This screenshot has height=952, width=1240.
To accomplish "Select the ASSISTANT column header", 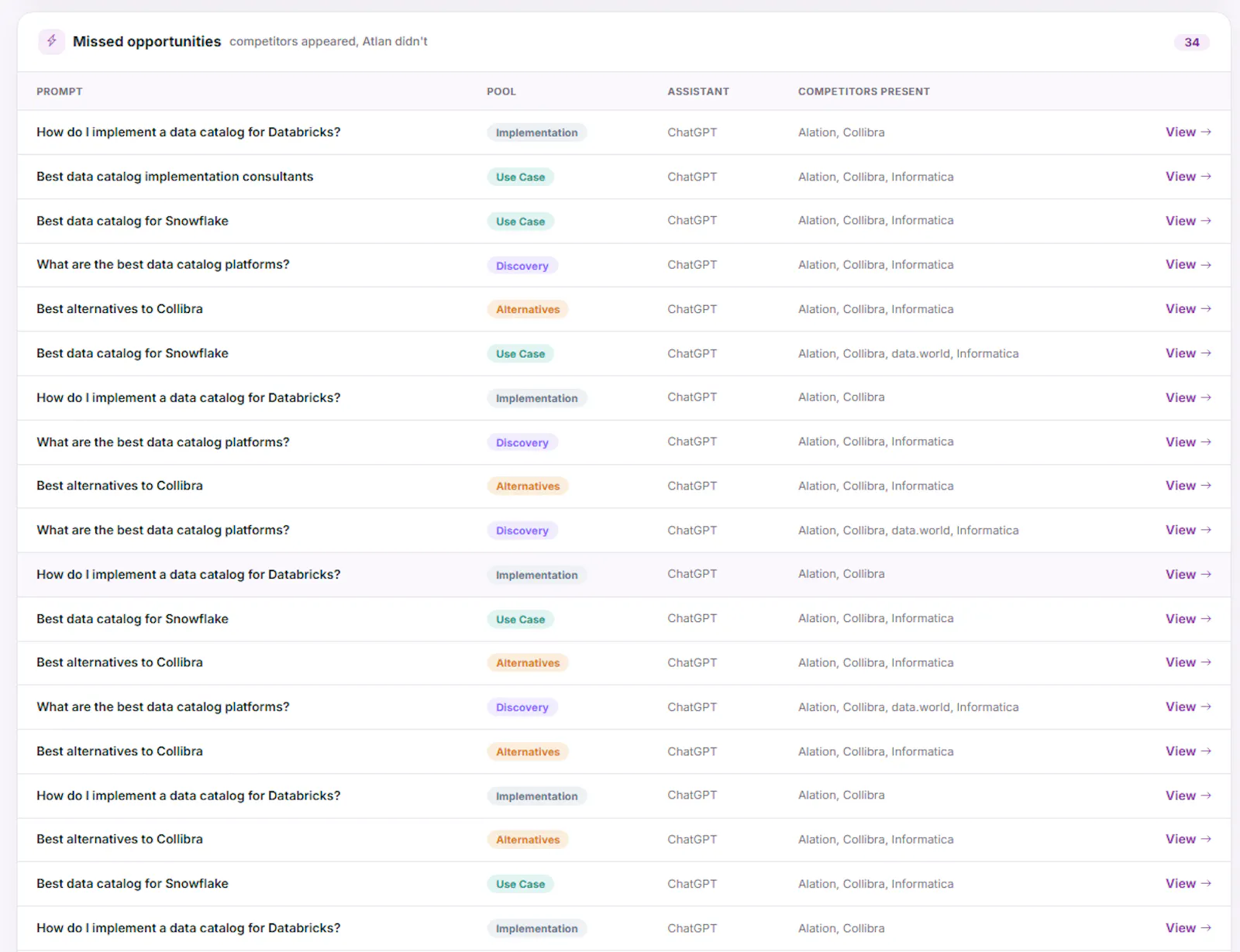I will pyautogui.click(x=698, y=91).
